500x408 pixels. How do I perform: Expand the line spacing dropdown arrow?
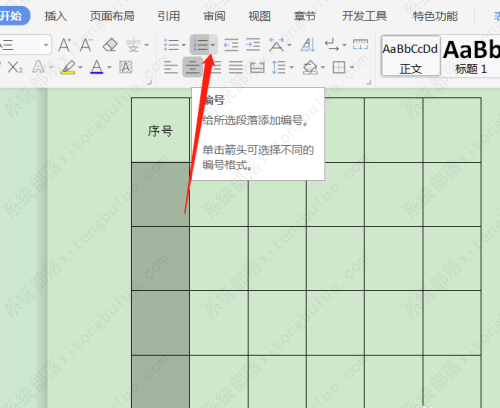tap(292, 67)
